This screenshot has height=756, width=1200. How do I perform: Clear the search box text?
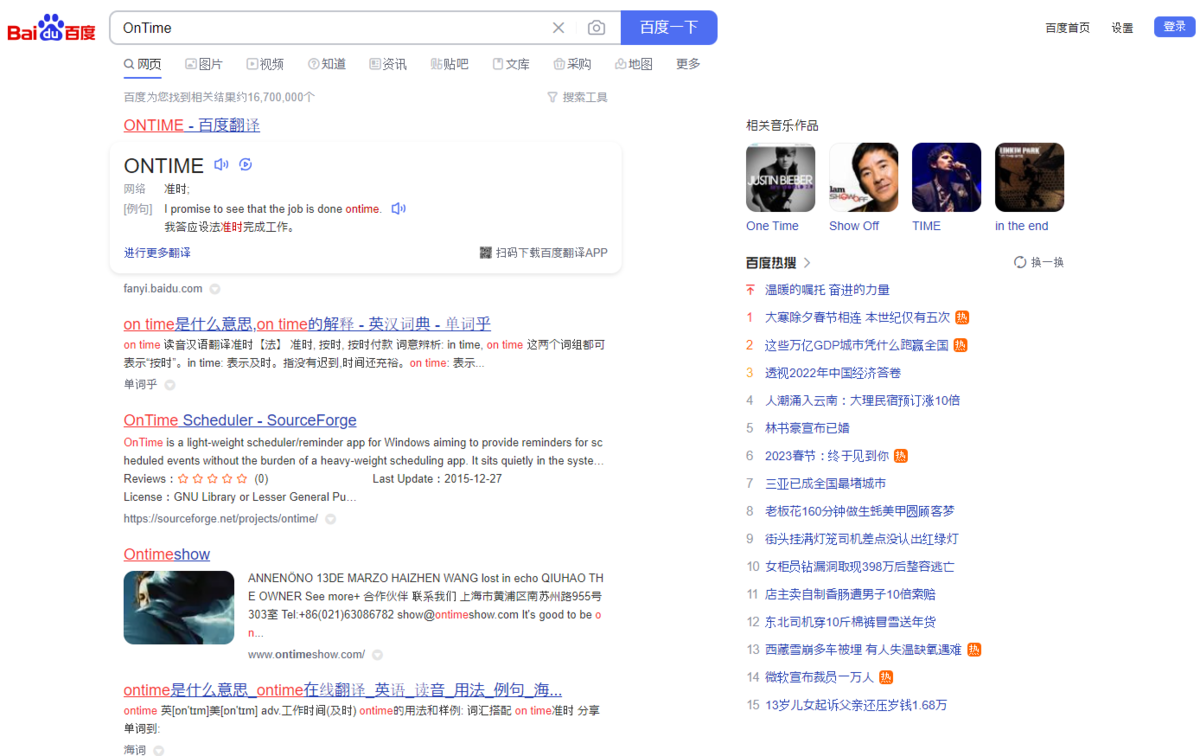tap(559, 28)
